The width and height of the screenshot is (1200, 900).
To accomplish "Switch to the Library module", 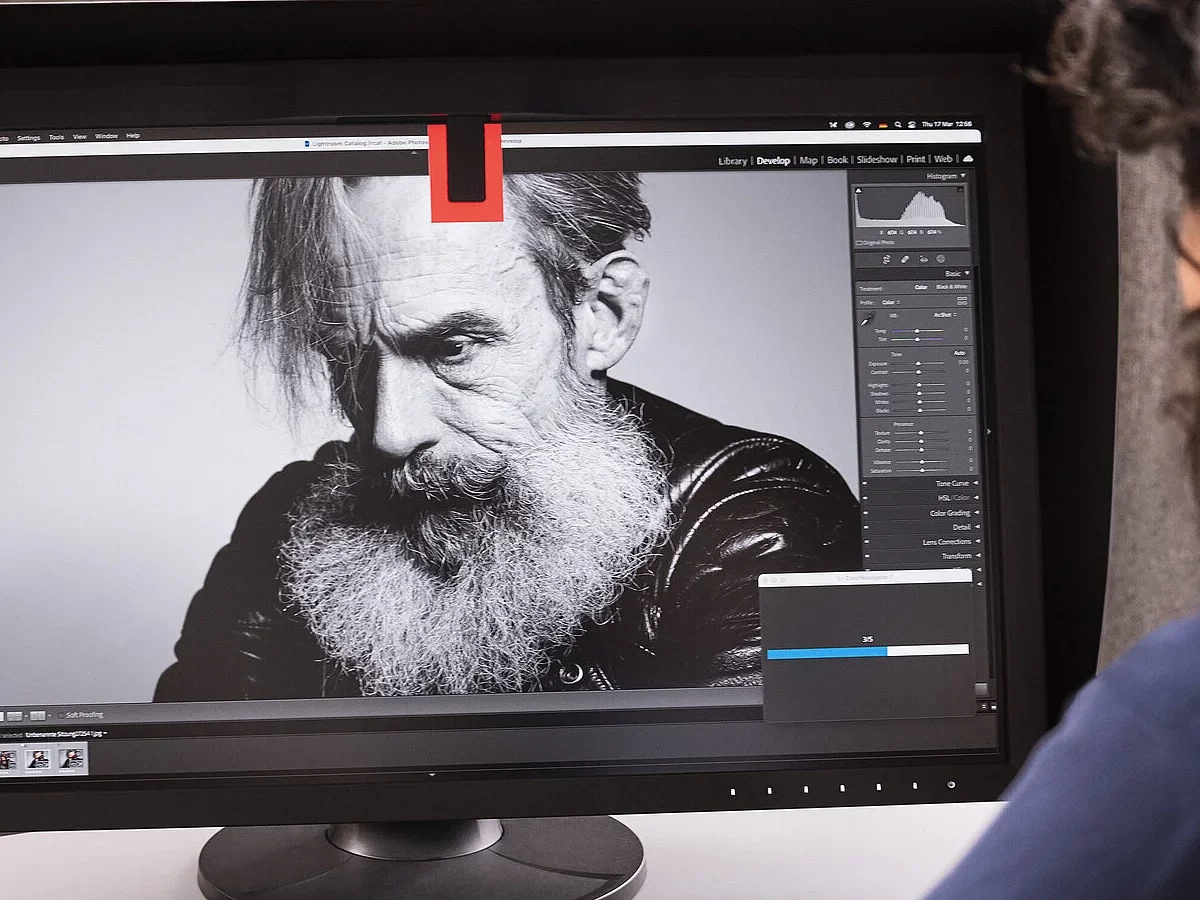I will click(x=733, y=160).
